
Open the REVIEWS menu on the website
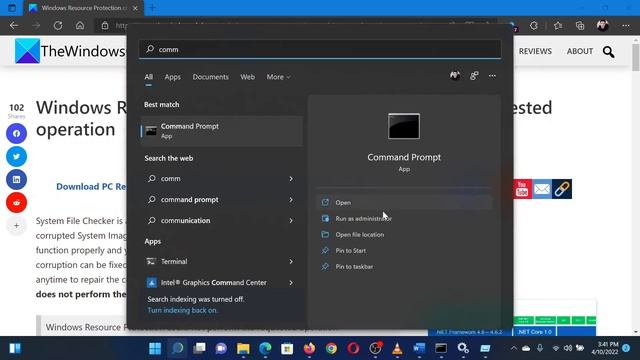coord(535,51)
